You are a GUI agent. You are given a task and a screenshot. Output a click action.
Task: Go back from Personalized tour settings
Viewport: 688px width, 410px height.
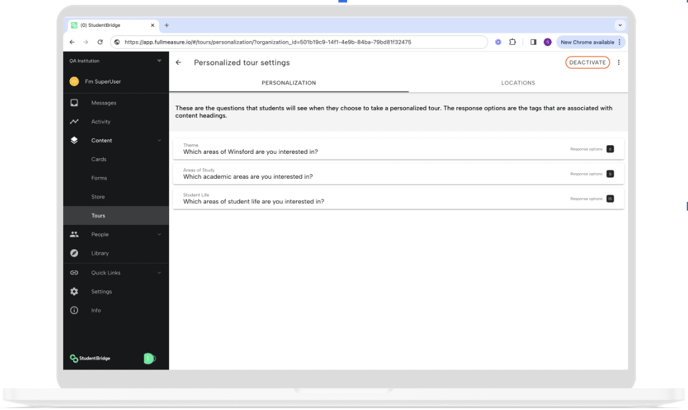179,63
